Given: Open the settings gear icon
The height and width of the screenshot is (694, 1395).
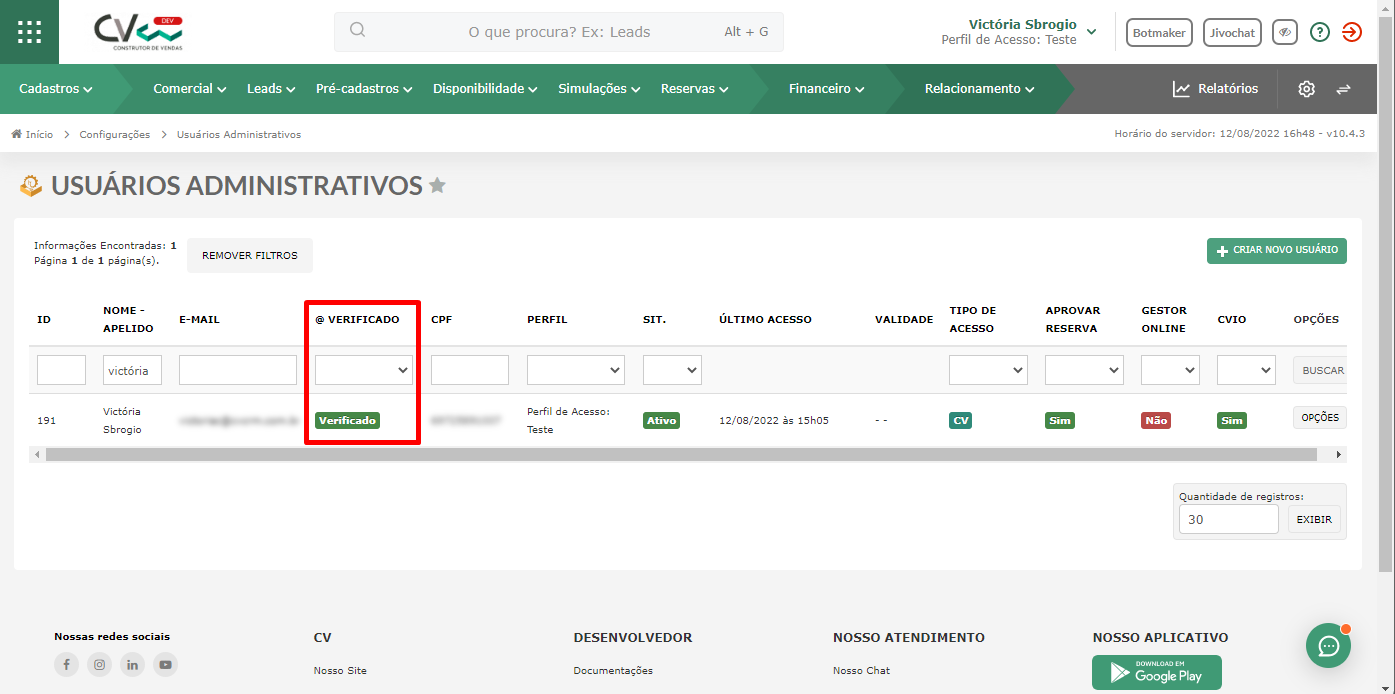Looking at the screenshot, I should [1306, 89].
